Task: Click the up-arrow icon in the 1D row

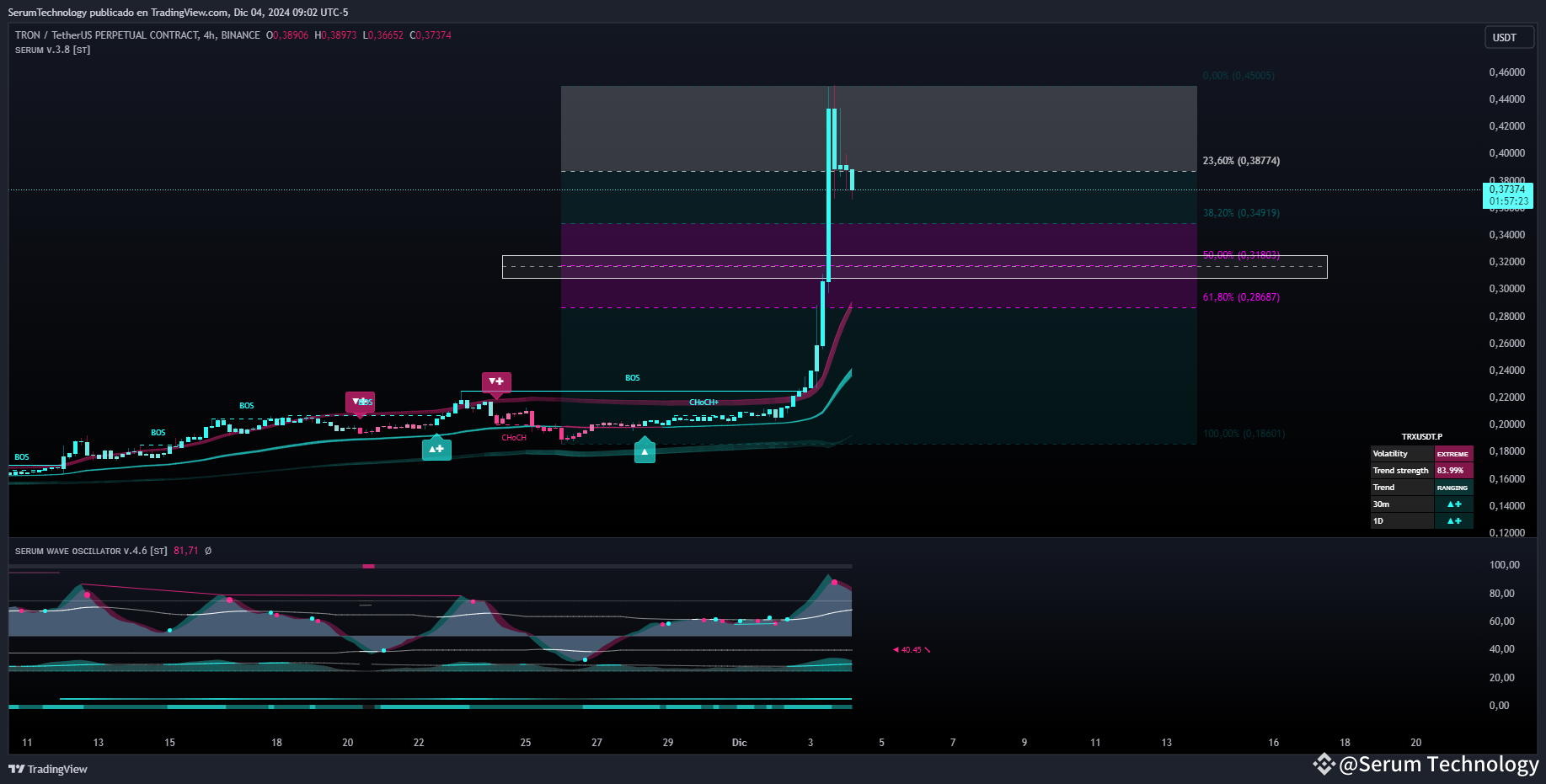Action: click(1454, 521)
